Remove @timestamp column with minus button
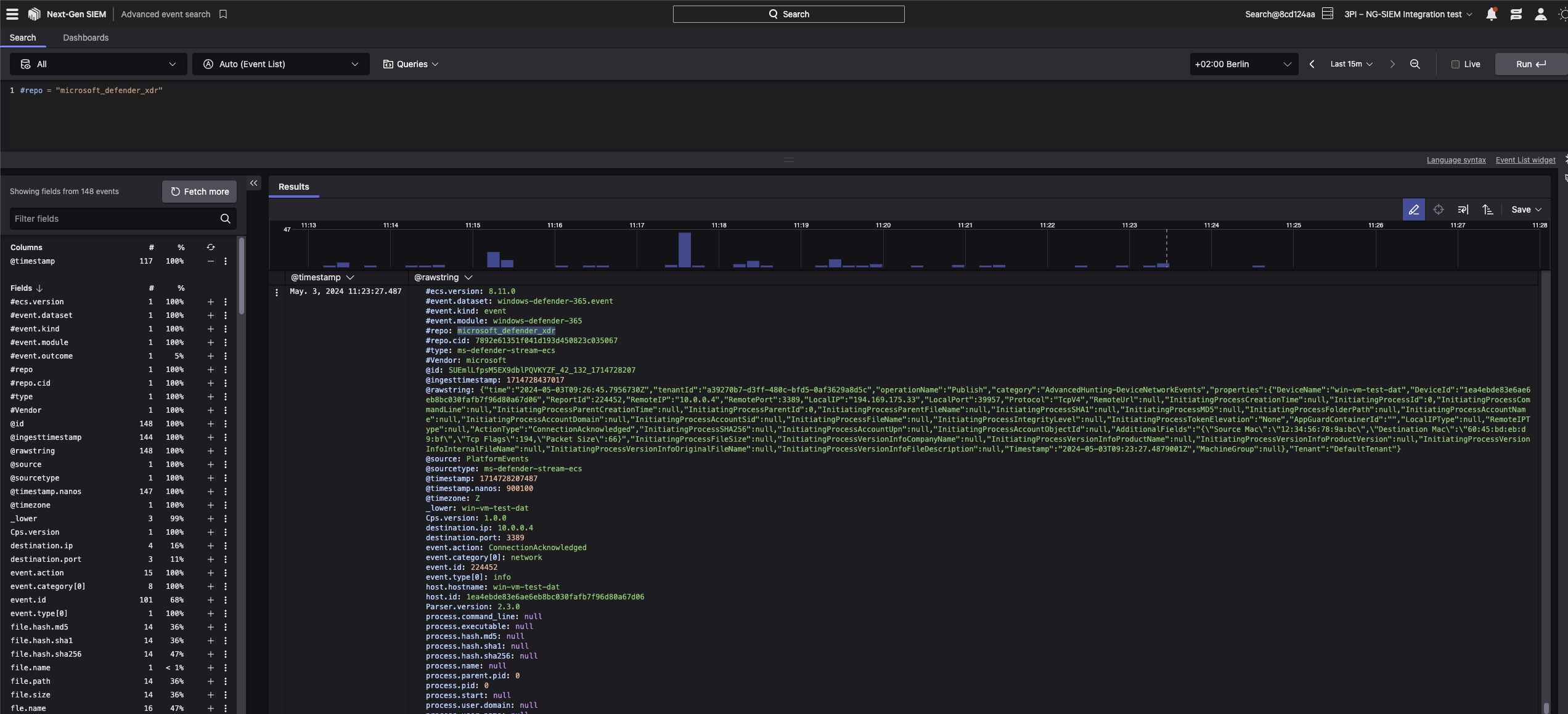The width and height of the screenshot is (1568, 714). coord(210,261)
